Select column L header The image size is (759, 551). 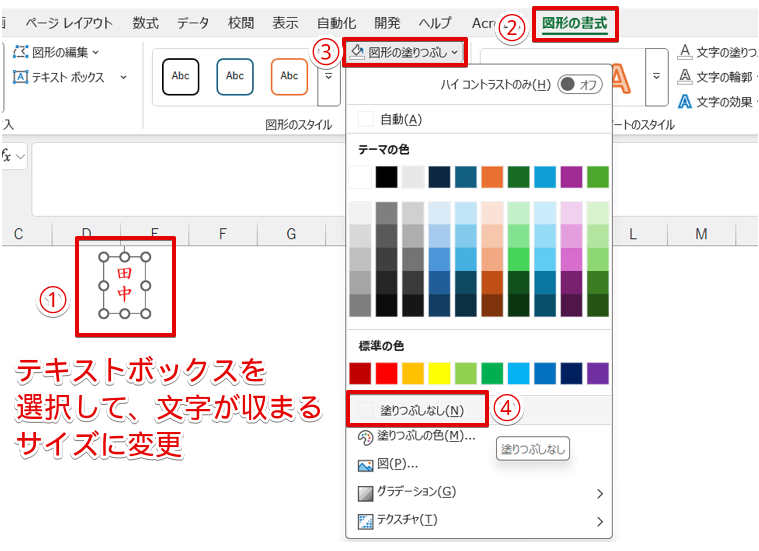(633, 234)
